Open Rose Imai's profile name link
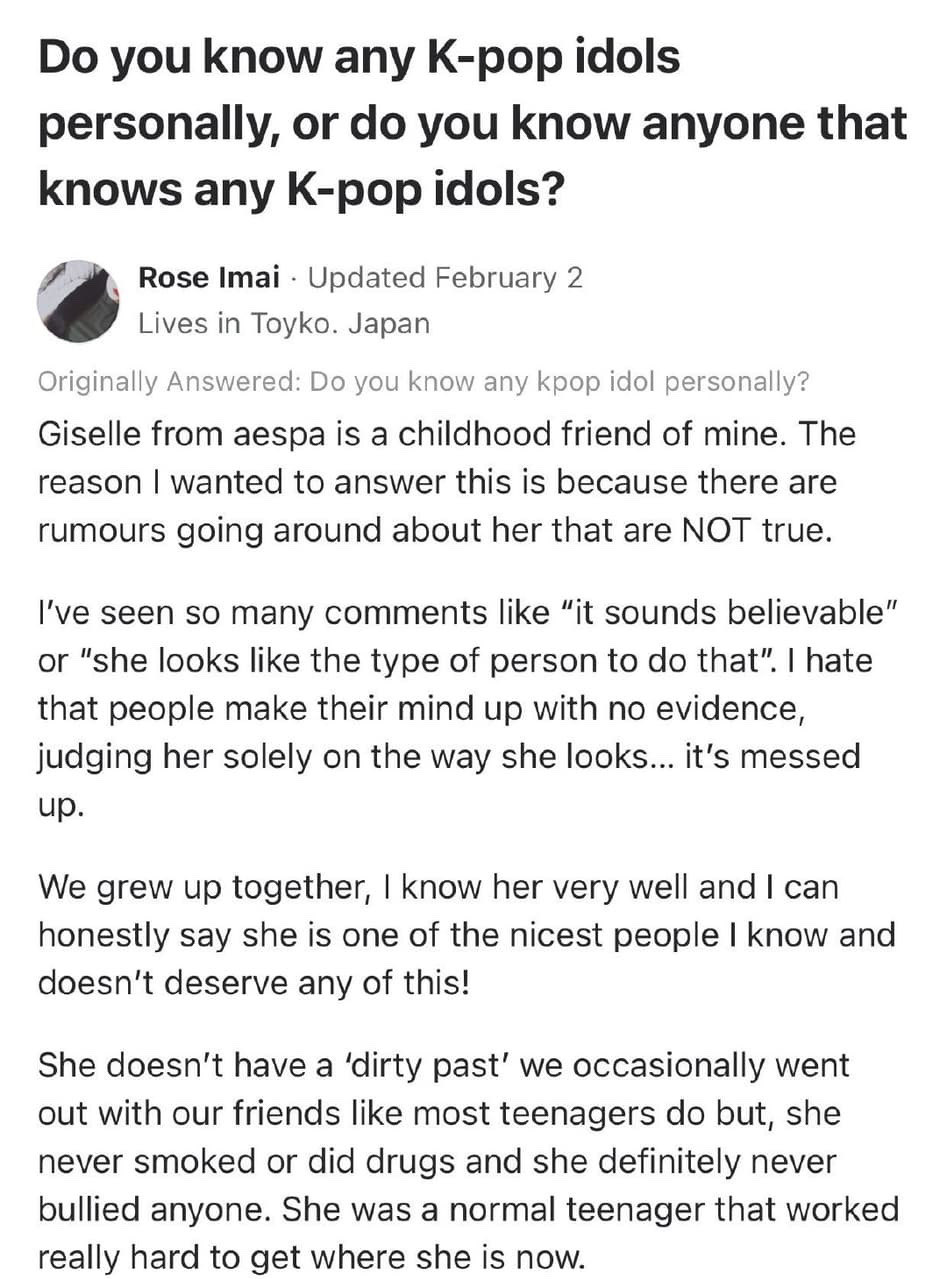This screenshot has height=1279, width=947. coord(208,278)
